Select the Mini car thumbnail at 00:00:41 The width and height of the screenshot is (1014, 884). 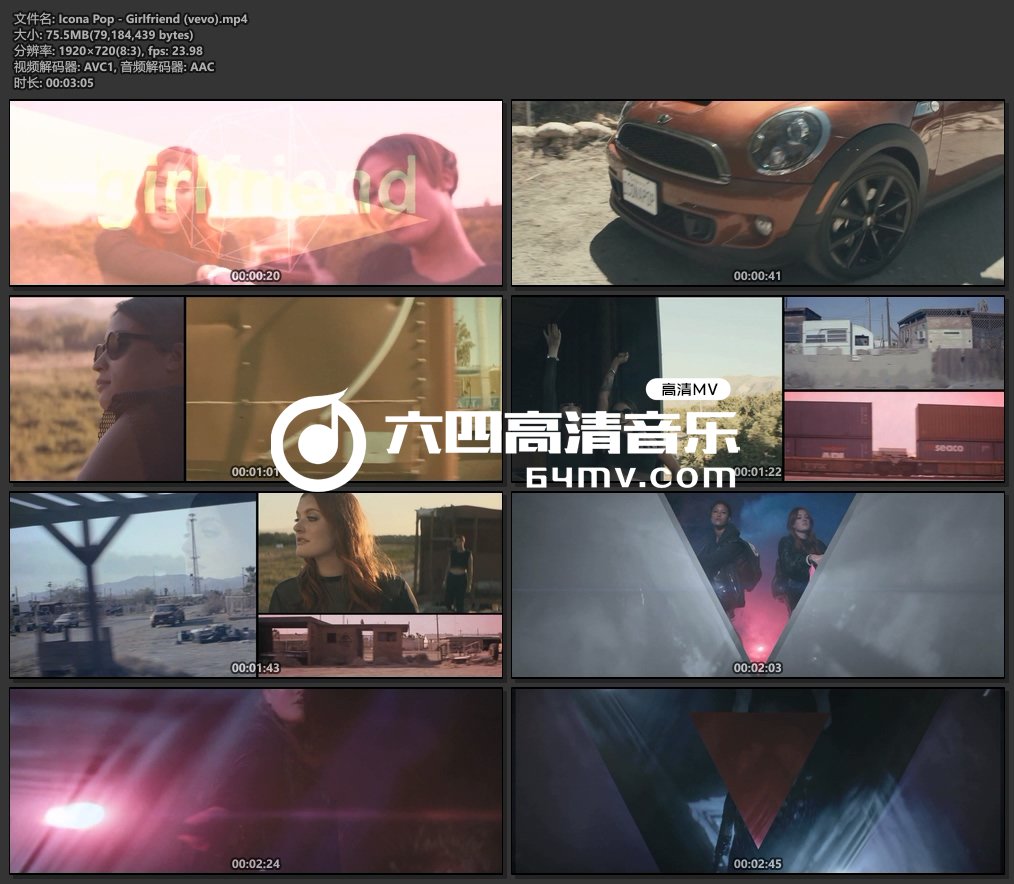[758, 193]
